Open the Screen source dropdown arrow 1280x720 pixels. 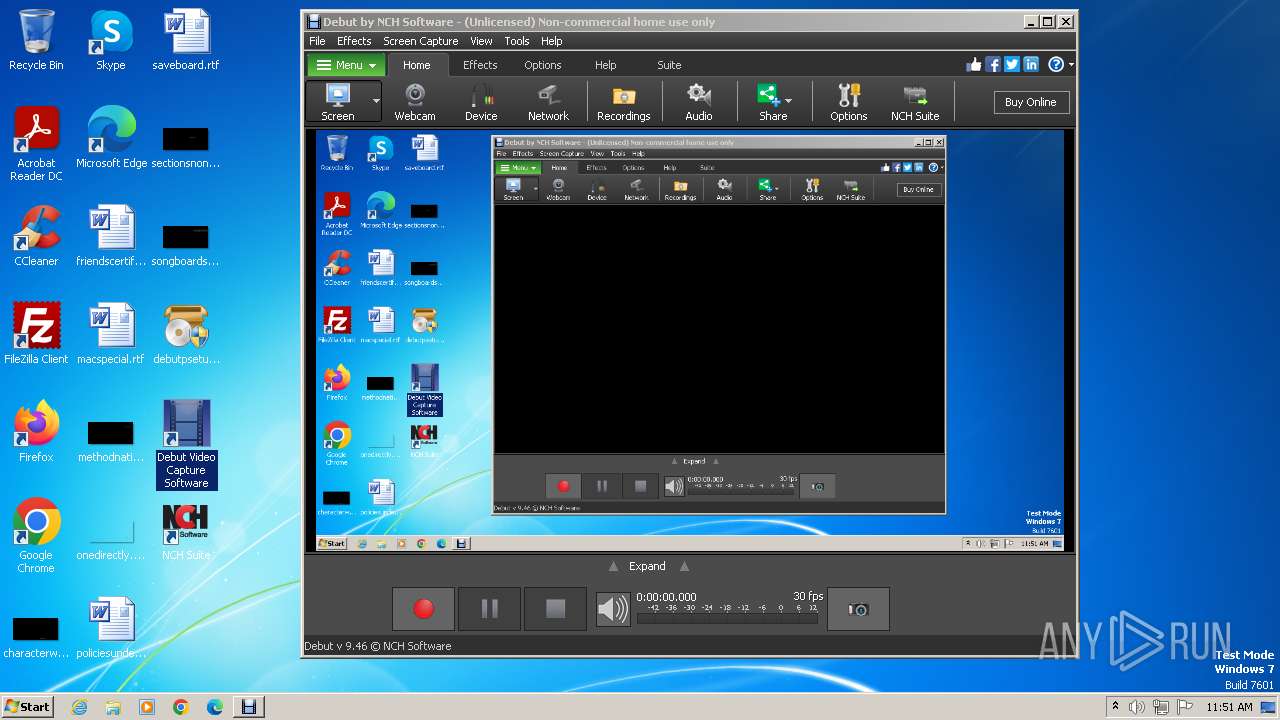[376, 102]
